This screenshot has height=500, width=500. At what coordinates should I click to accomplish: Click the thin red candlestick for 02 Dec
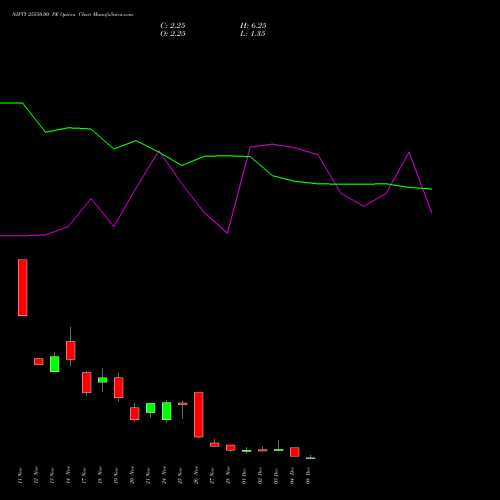(263, 450)
